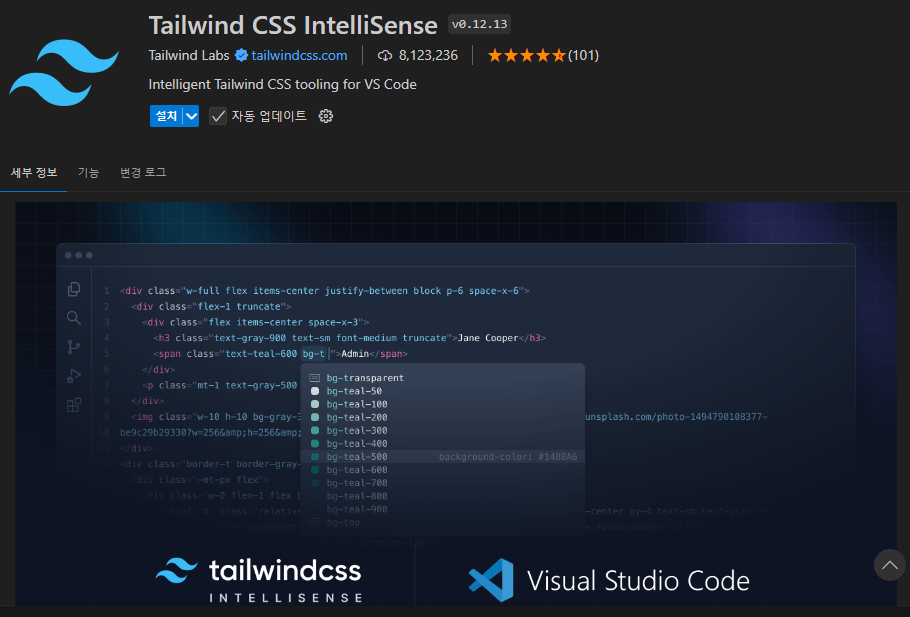Switch to the 기능 tab
Viewport: 910px width, 617px height.
(x=88, y=171)
